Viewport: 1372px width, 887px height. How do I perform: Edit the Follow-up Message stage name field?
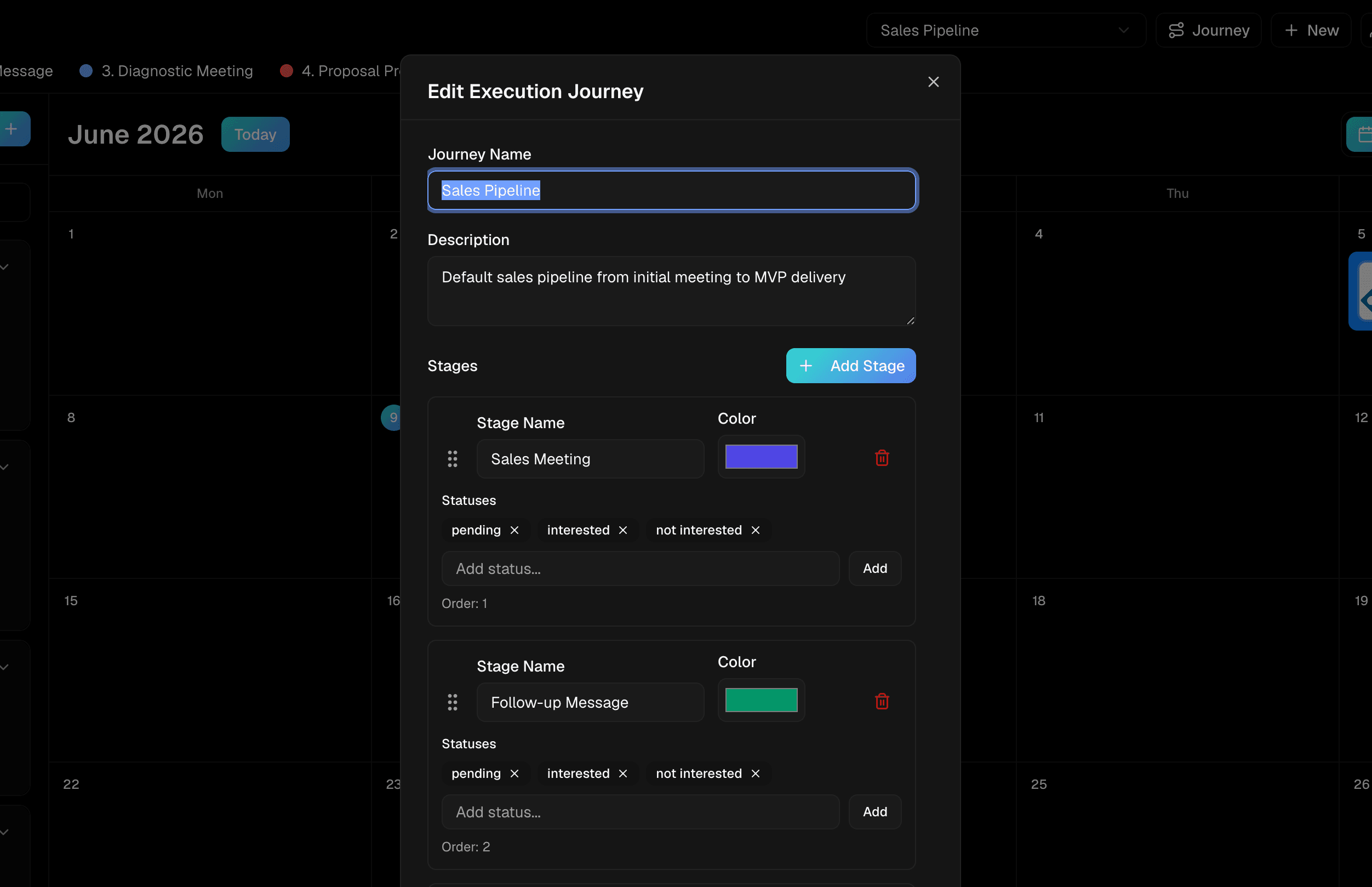pyautogui.click(x=590, y=702)
